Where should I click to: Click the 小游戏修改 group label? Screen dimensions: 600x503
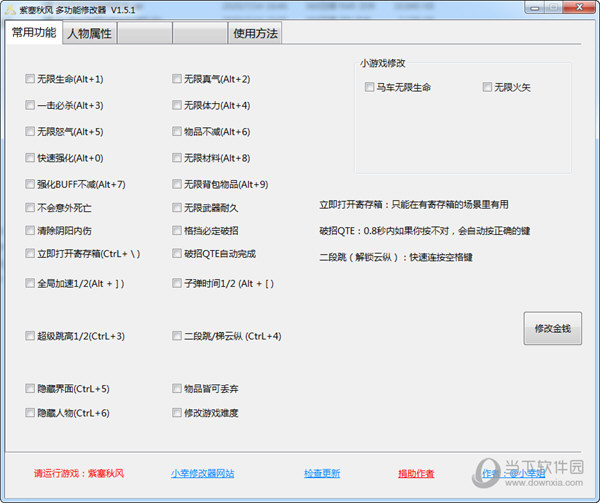(382, 63)
